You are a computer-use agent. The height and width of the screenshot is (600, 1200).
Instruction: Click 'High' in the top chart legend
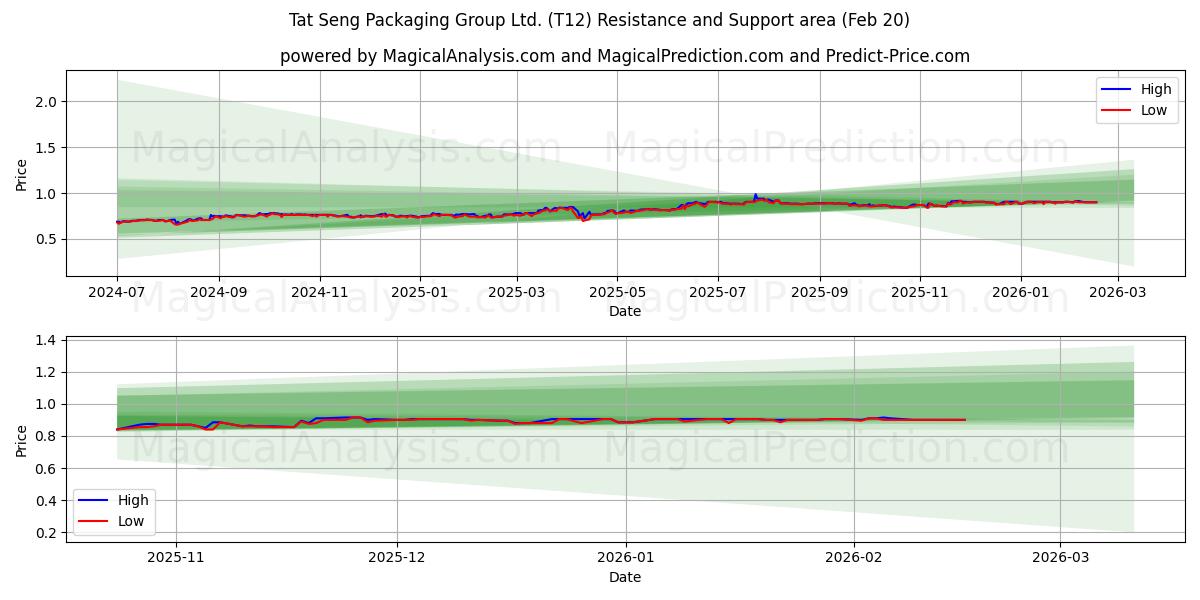1156,89
